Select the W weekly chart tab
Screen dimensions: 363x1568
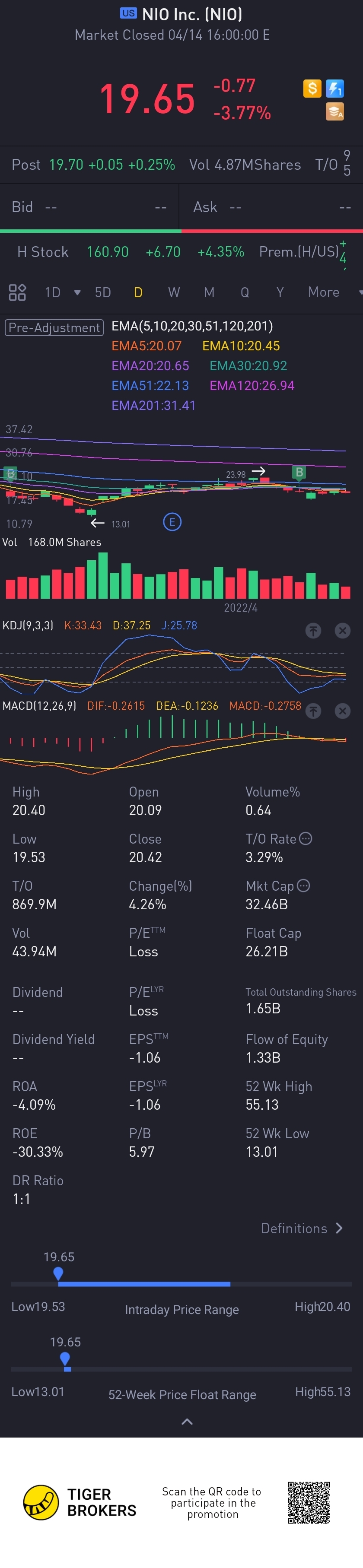click(174, 292)
